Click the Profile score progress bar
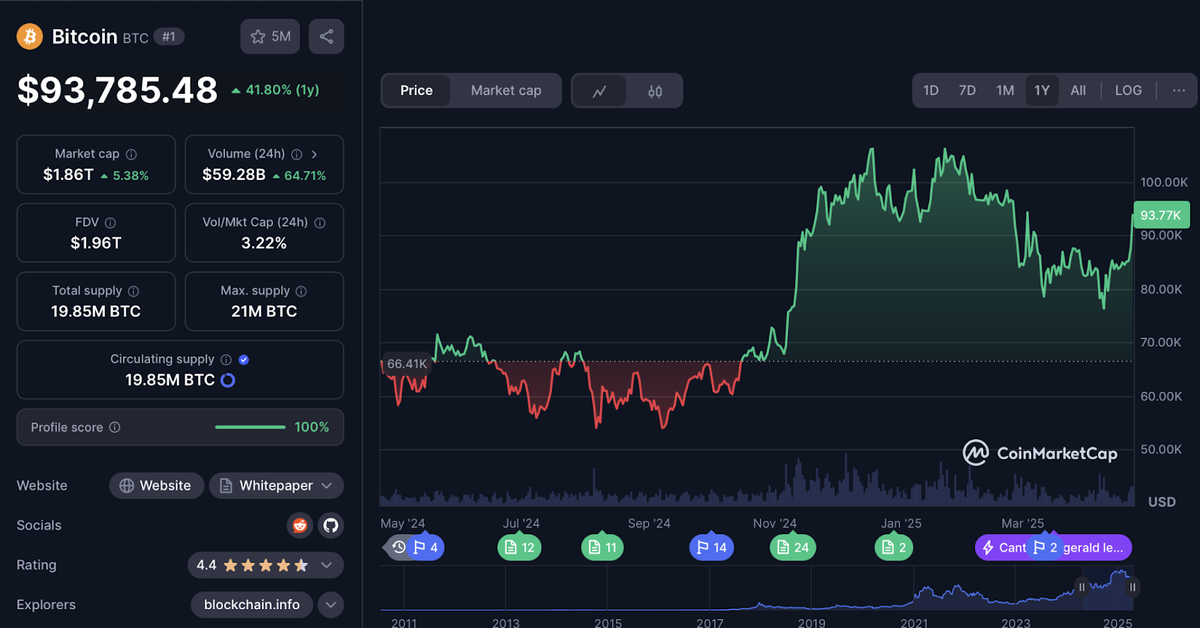The width and height of the screenshot is (1200, 628). coord(250,427)
